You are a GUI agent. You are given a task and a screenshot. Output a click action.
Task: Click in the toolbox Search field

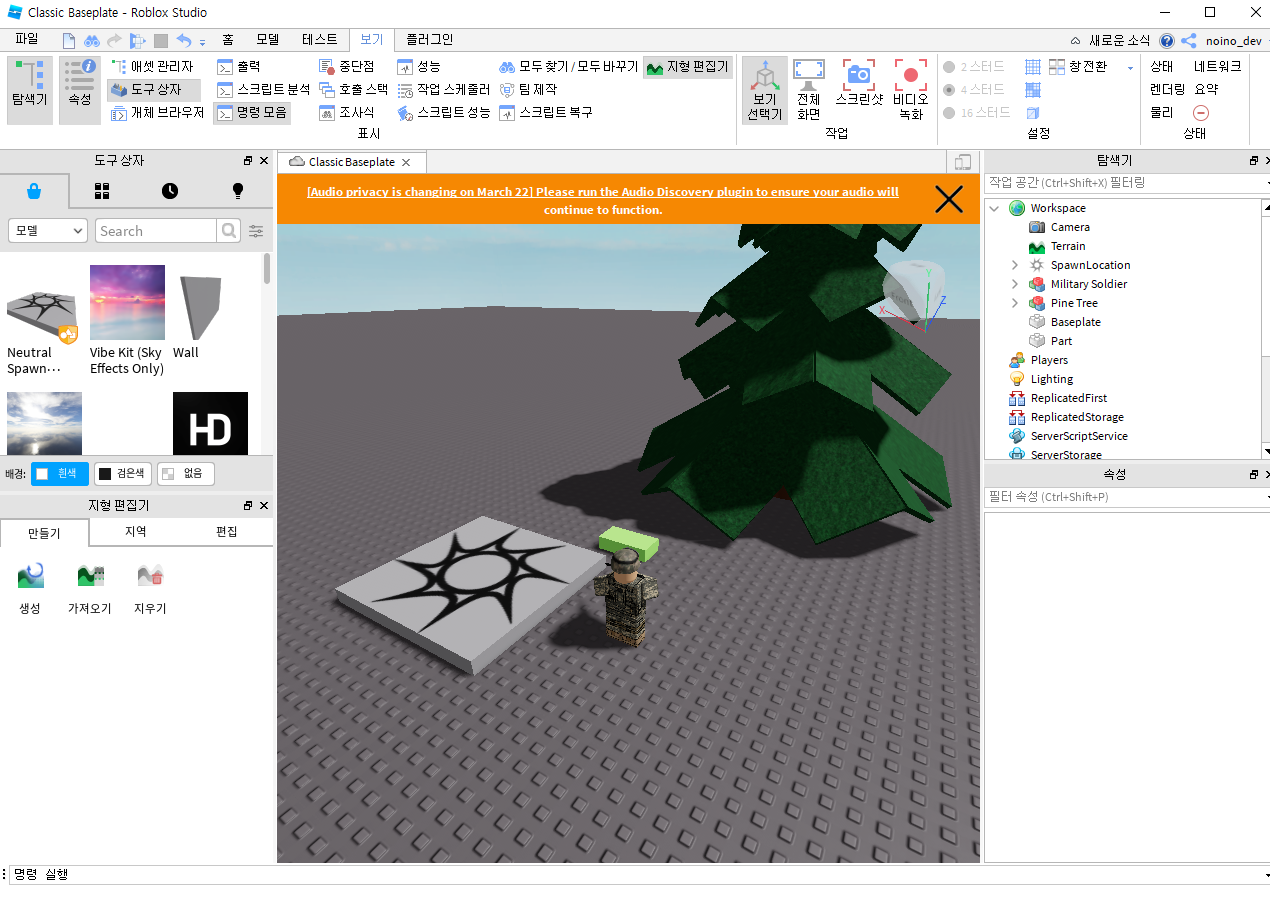[156, 230]
